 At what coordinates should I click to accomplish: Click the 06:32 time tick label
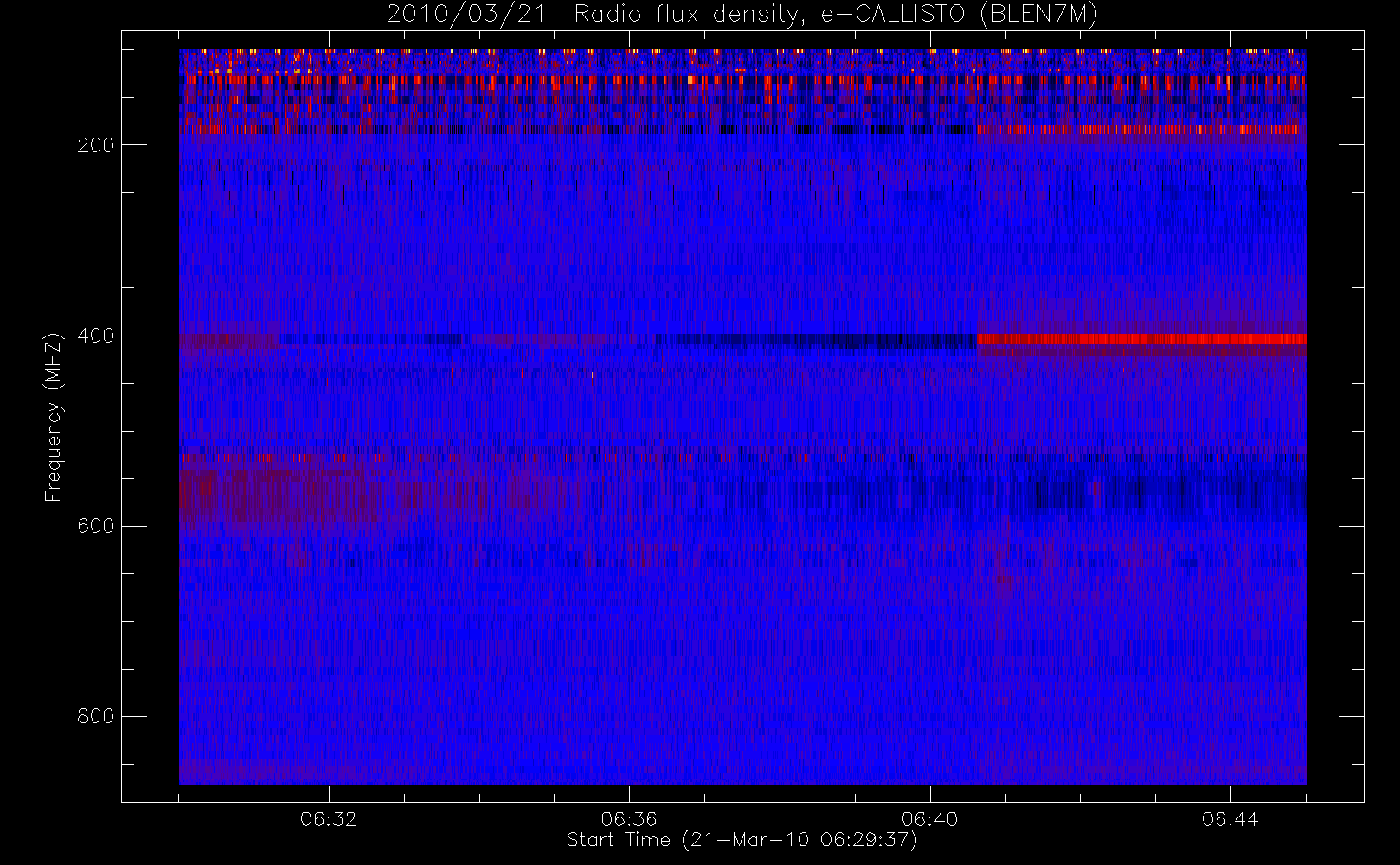point(329,819)
